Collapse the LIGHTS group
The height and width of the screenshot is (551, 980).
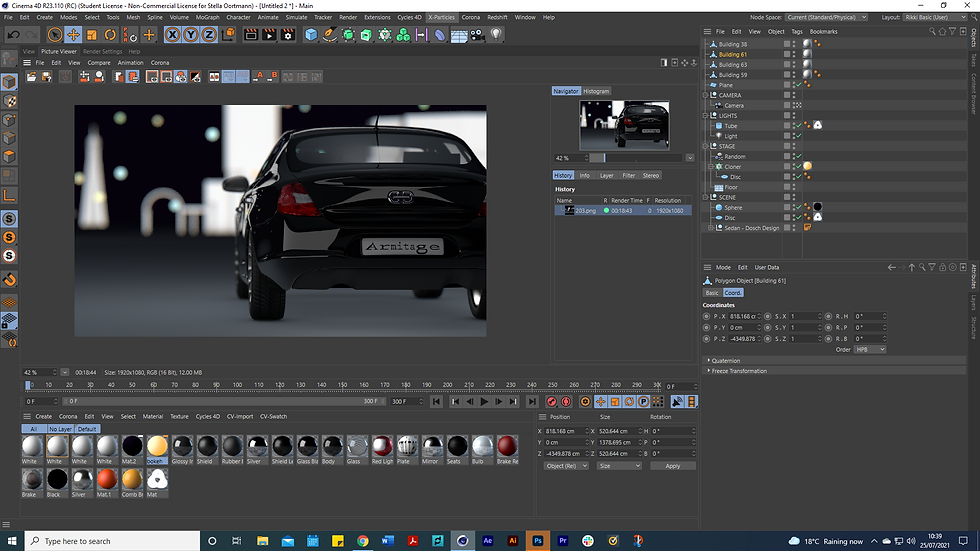click(x=706, y=116)
